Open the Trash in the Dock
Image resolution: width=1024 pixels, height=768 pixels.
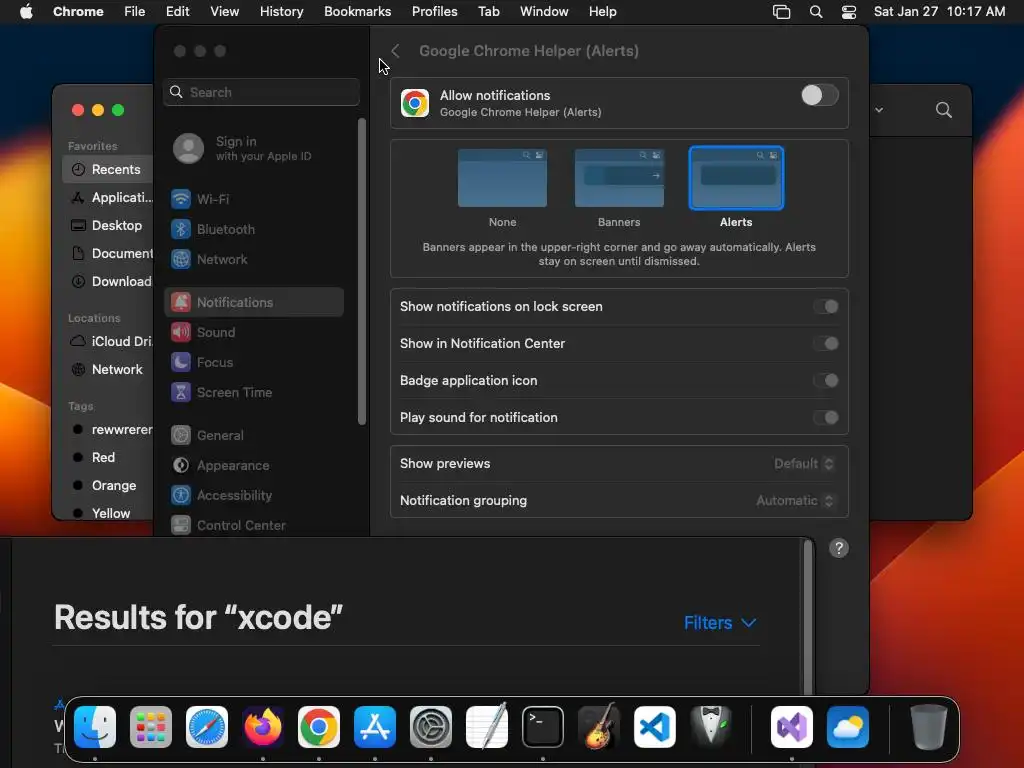pyautogui.click(x=928, y=727)
